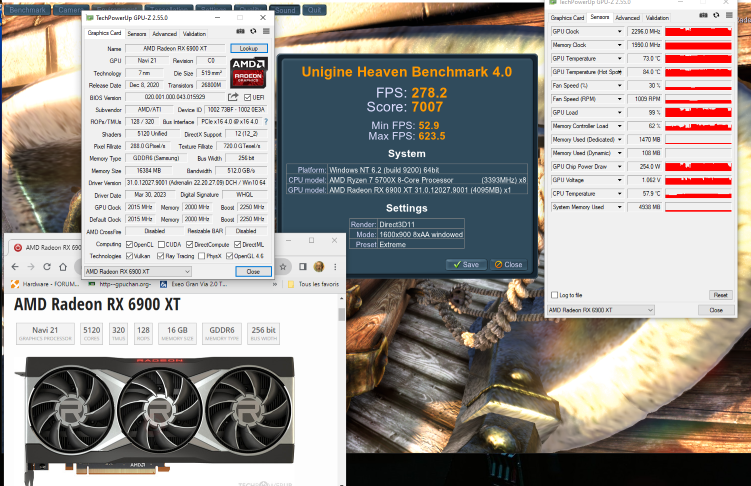Viewport: 751px width, 486px height.
Task: Open the GPU Chip Power Draw dropdown
Action: pyautogui.click(x=619, y=167)
